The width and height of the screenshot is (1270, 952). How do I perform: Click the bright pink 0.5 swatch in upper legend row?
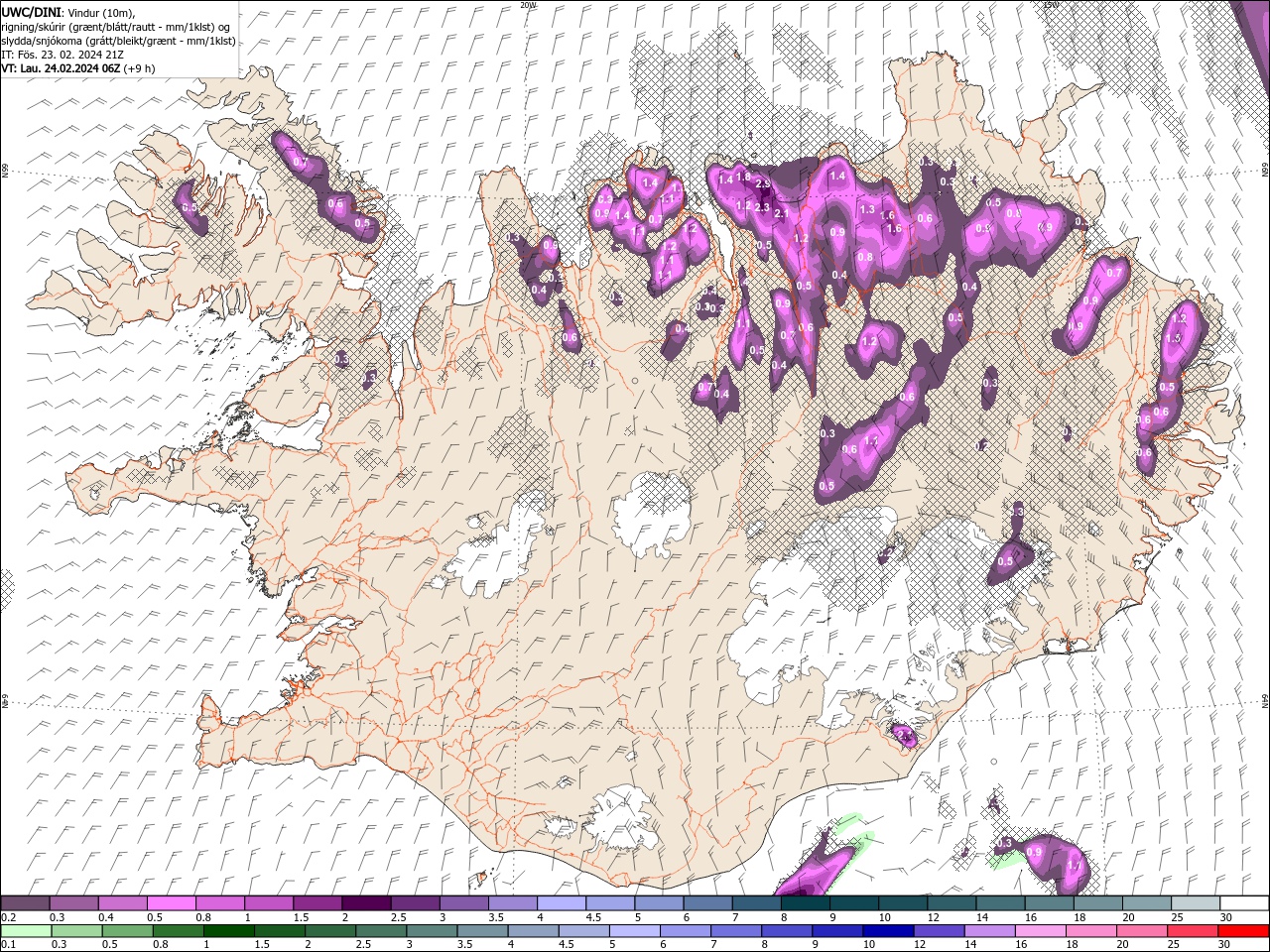171,903
